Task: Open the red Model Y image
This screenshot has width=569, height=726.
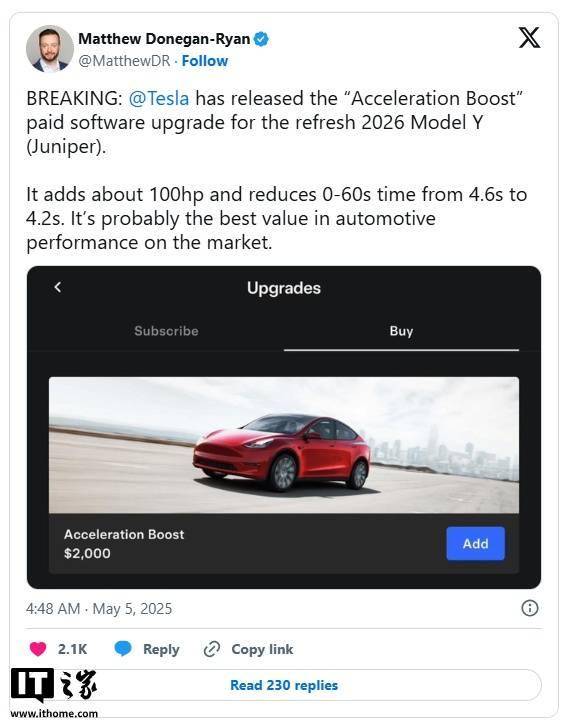Action: (x=284, y=445)
